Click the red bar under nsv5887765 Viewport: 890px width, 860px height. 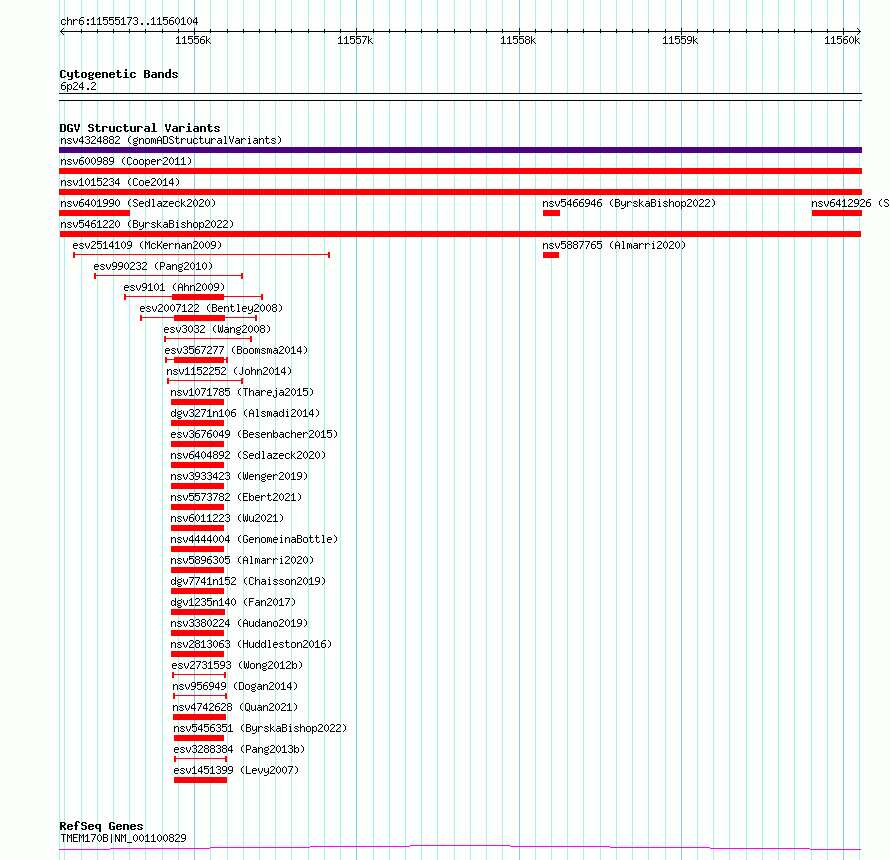551,255
